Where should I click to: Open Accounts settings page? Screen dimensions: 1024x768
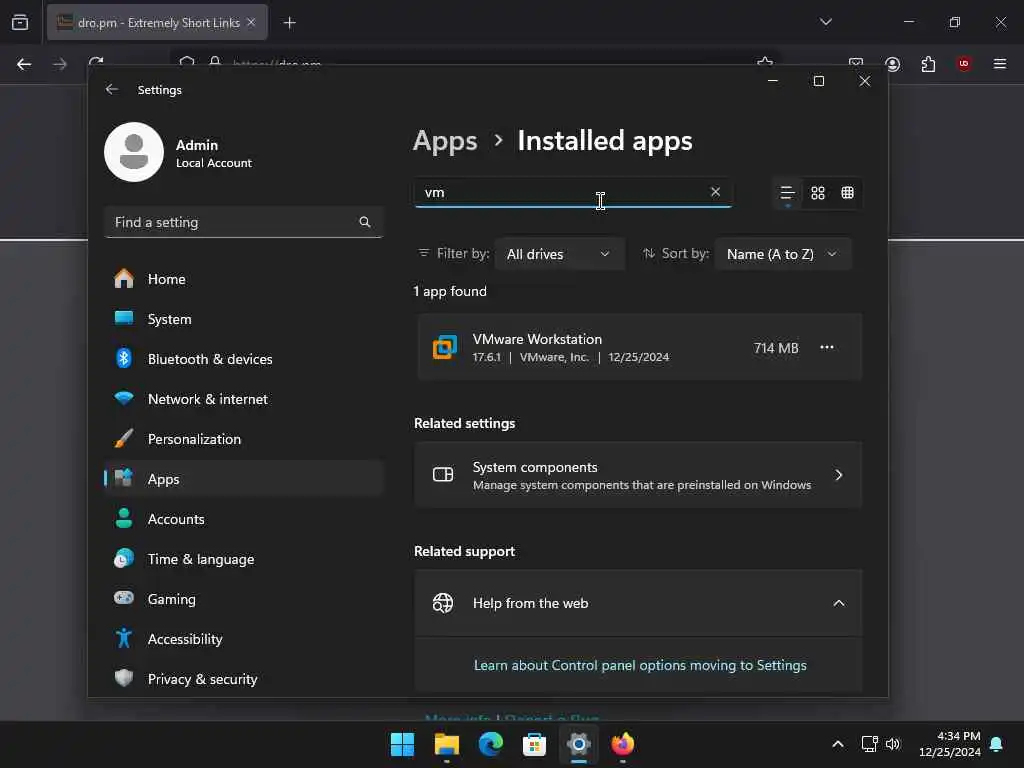point(243,519)
